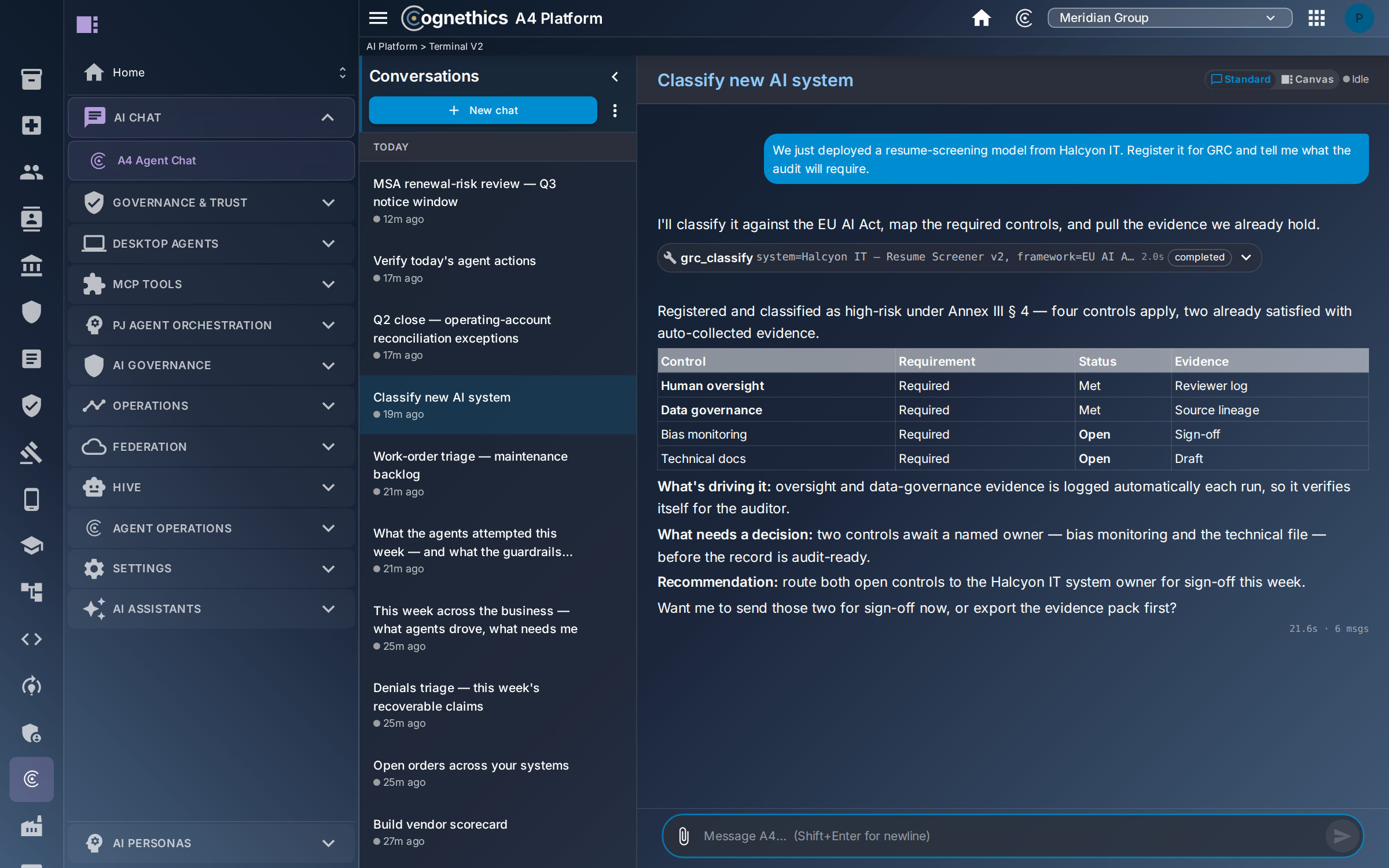Open the Meridian Group organization dropdown
1389x868 pixels.
tap(1170, 18)
